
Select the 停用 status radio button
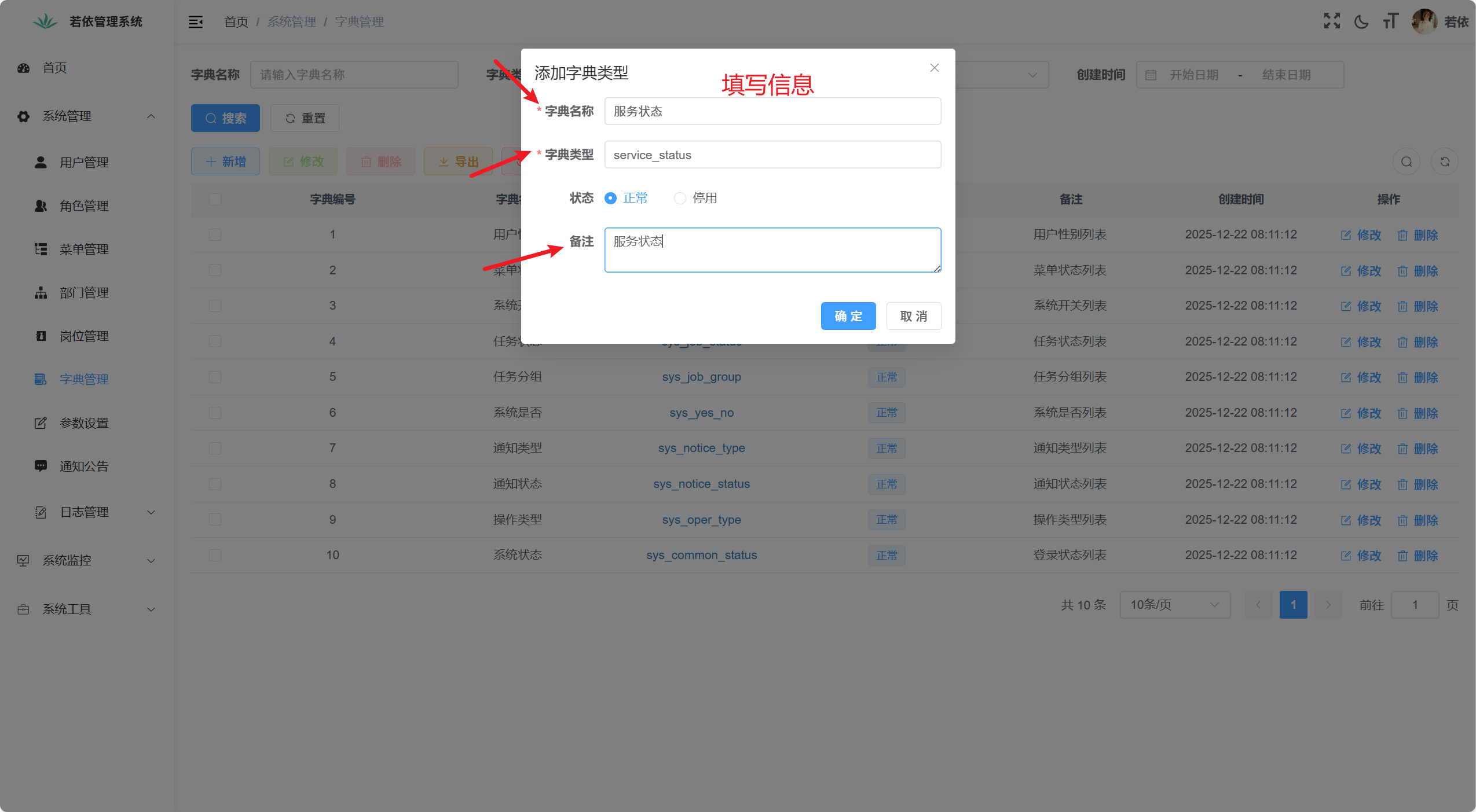click(680, 199)
